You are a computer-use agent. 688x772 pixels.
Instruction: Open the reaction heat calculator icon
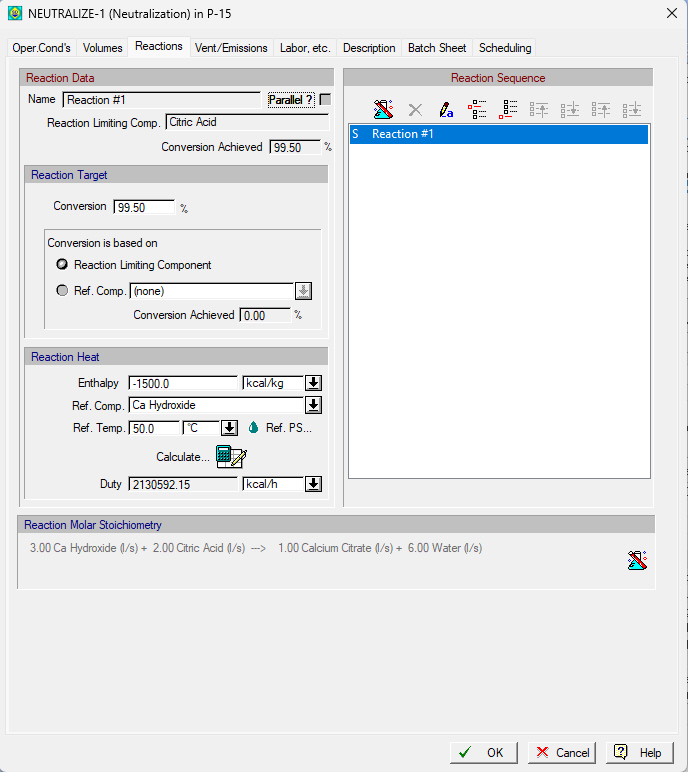coord(230,457)
